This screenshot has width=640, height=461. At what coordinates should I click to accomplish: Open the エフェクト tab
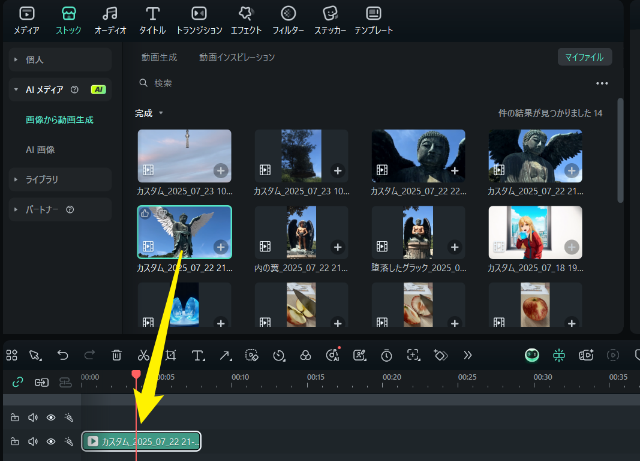(246, 20)
